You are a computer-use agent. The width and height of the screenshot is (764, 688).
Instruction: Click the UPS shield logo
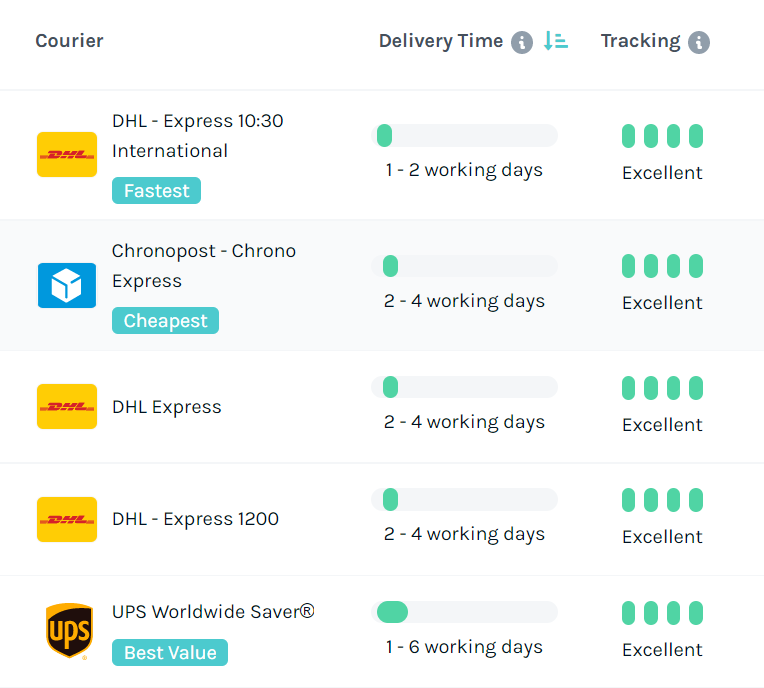point(67,632)
